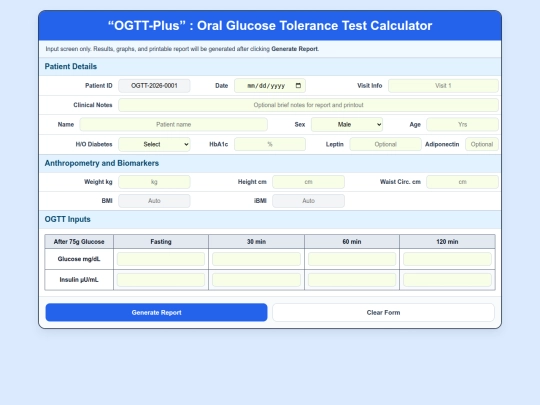Click the OGTT Inputs section heading
This screenshot has height=405, width=540.
click(x=68, y=219)
